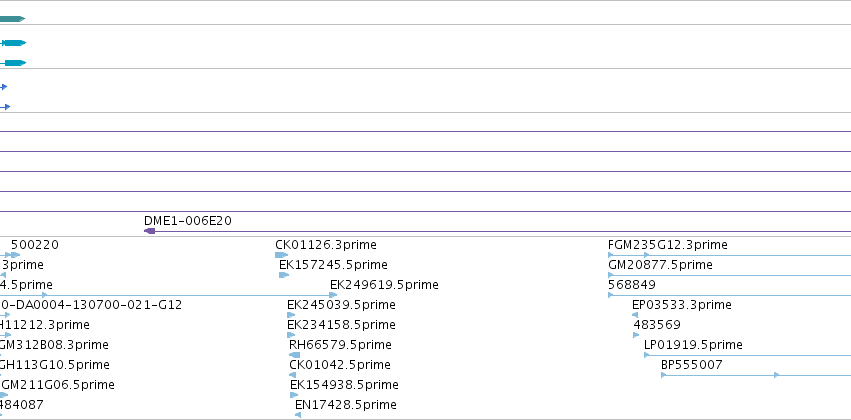Open the EK154938.5prime label
The height and width of the screenshot is (420, 851).
(x=344, y=385)
